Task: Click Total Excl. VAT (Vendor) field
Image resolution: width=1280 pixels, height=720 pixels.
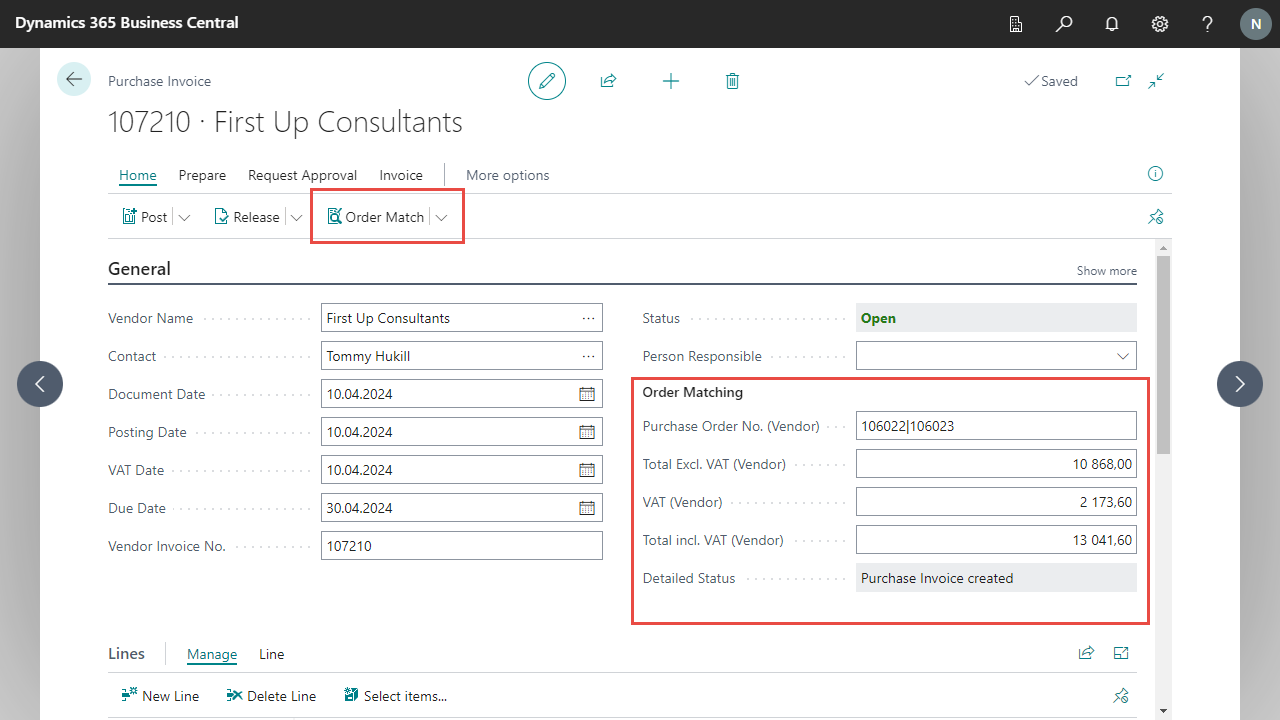Action: [996, 464]
